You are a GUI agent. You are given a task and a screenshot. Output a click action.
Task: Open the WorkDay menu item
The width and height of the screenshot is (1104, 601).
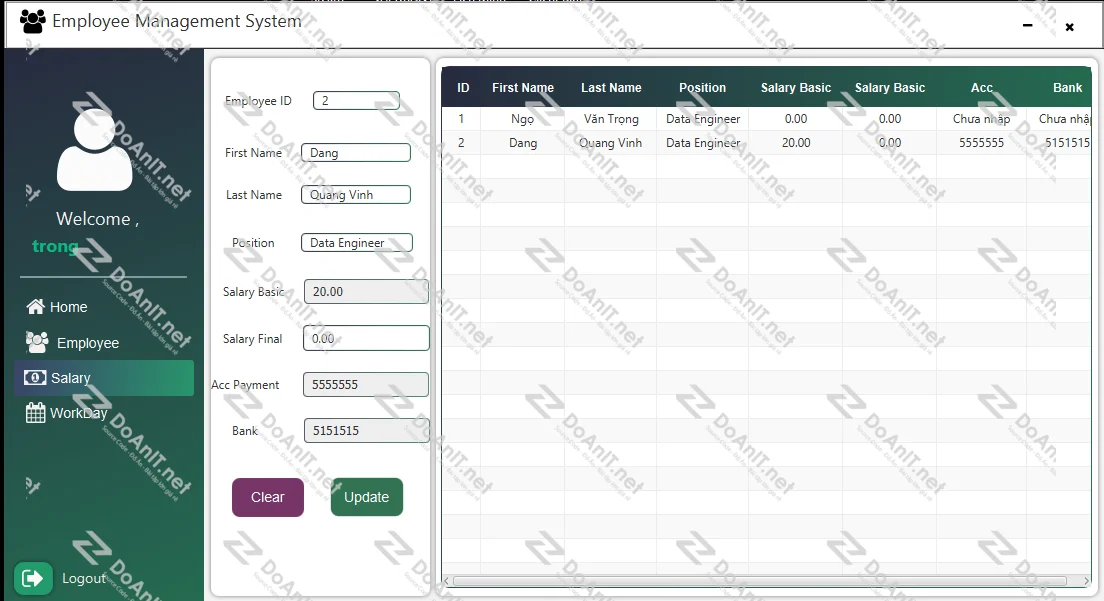tap(78, 413)
